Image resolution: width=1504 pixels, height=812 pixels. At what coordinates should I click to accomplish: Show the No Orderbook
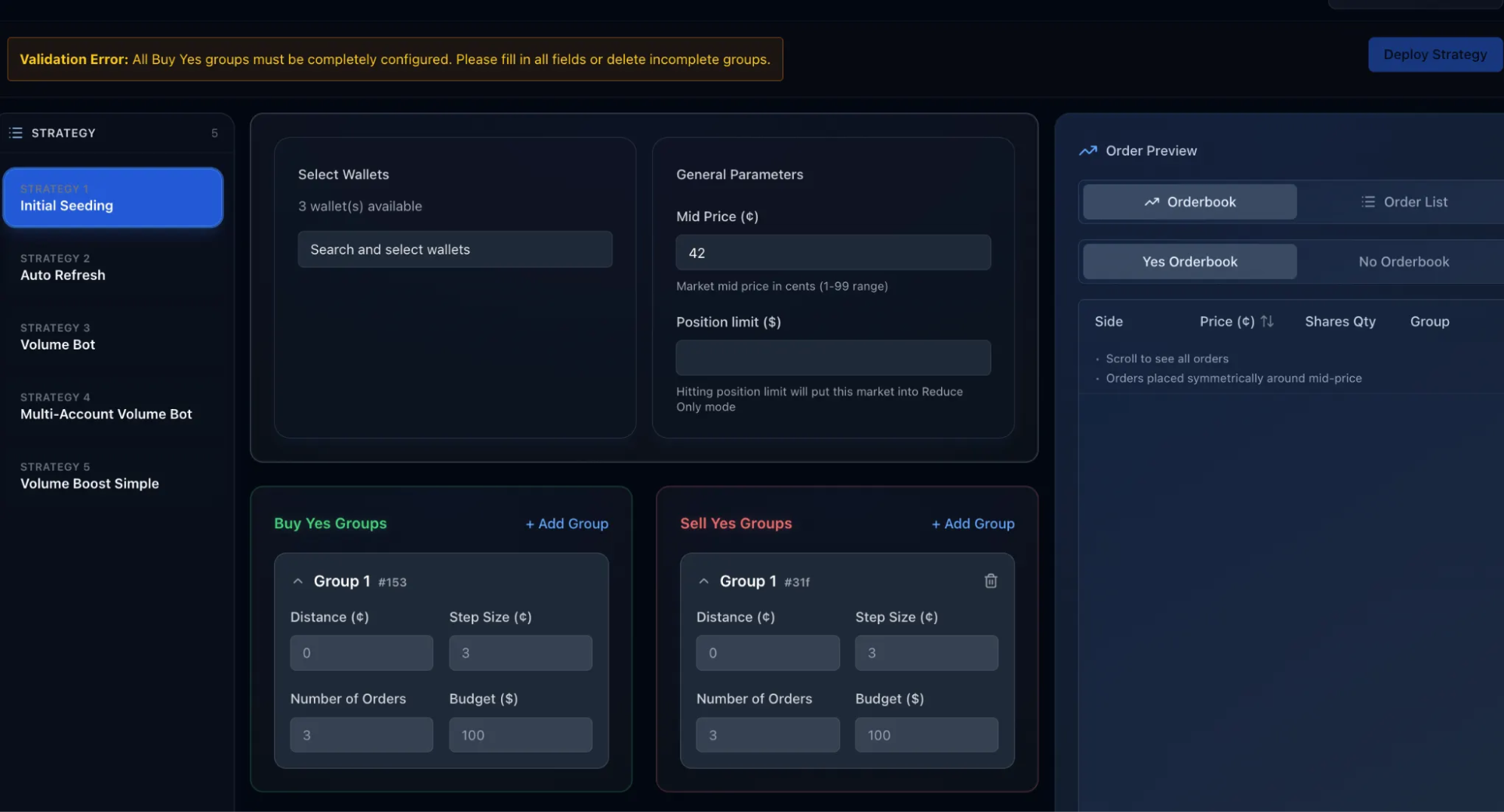tap(1403, 262)
